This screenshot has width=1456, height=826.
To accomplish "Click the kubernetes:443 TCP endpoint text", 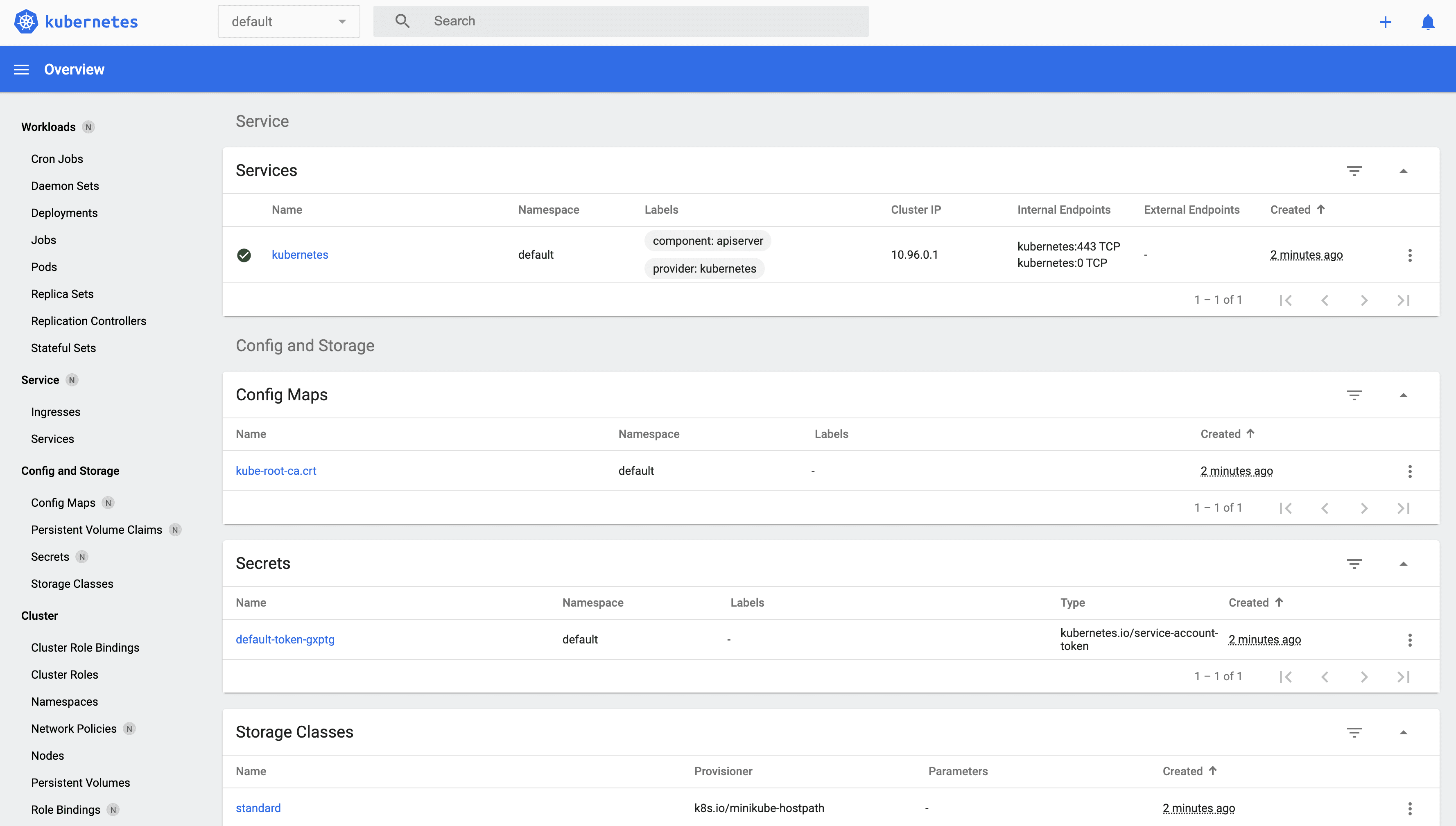I will 1068,247.
